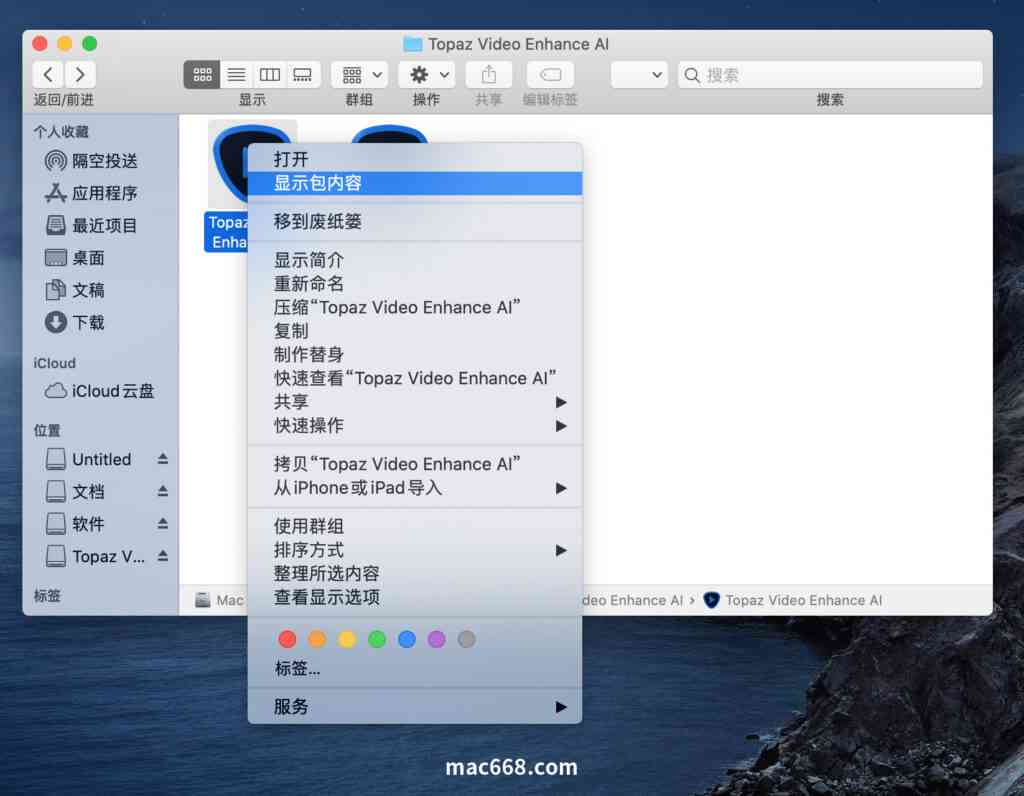This screenshot has width=1024, height=796.
Task: Choose 制作替身 in context menu
Action: 415,355
